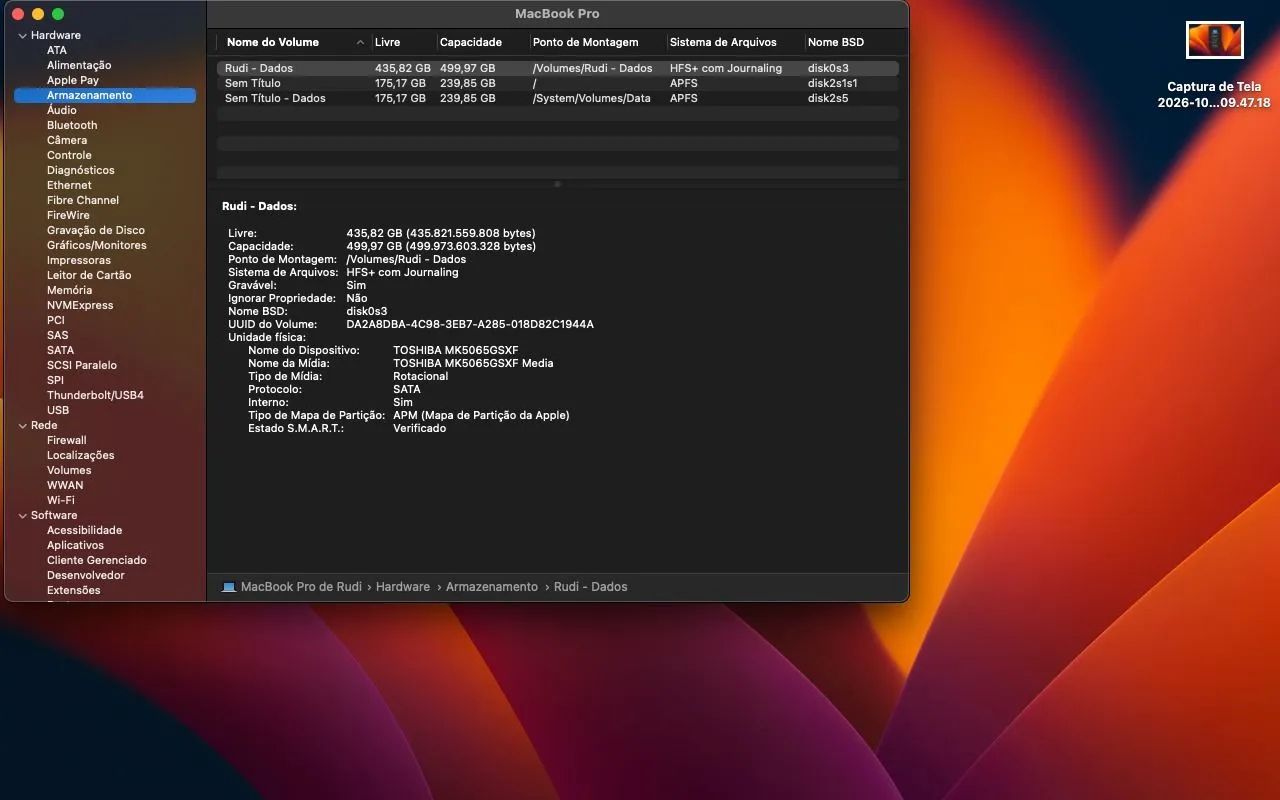
Task: Open Acessibilidade under Software
Action: 84,530
